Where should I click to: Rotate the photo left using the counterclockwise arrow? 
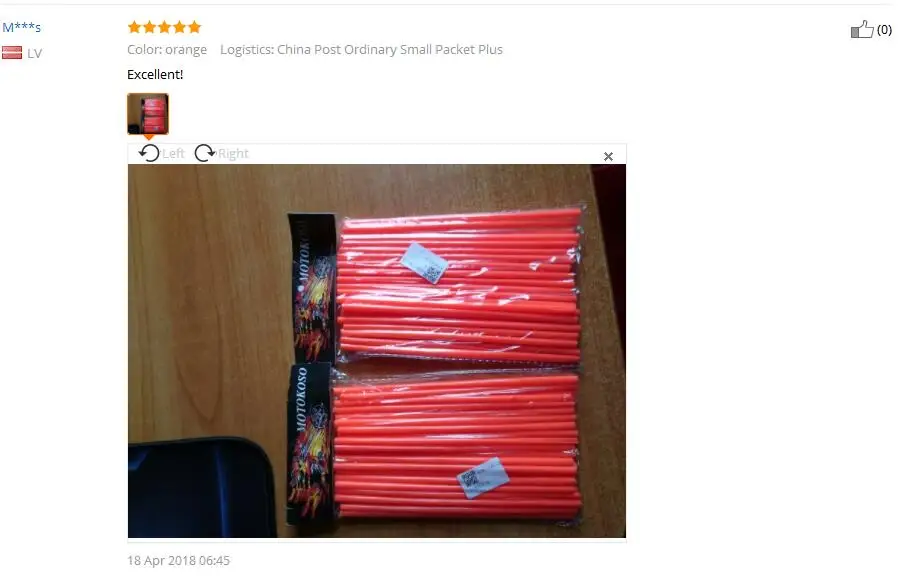(149, 154)
